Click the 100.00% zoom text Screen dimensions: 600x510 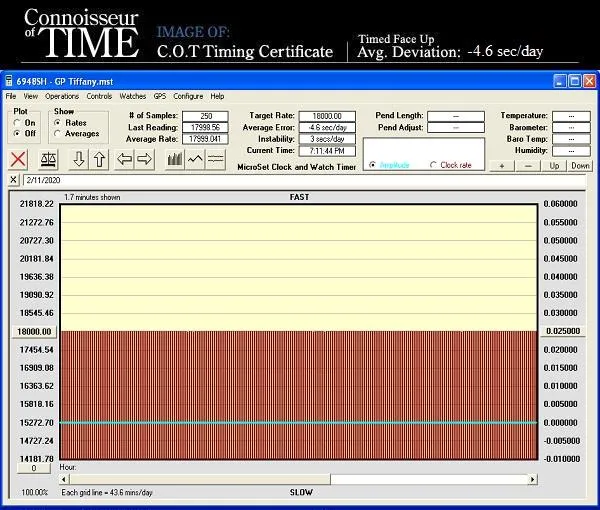(x=35, y=492)
